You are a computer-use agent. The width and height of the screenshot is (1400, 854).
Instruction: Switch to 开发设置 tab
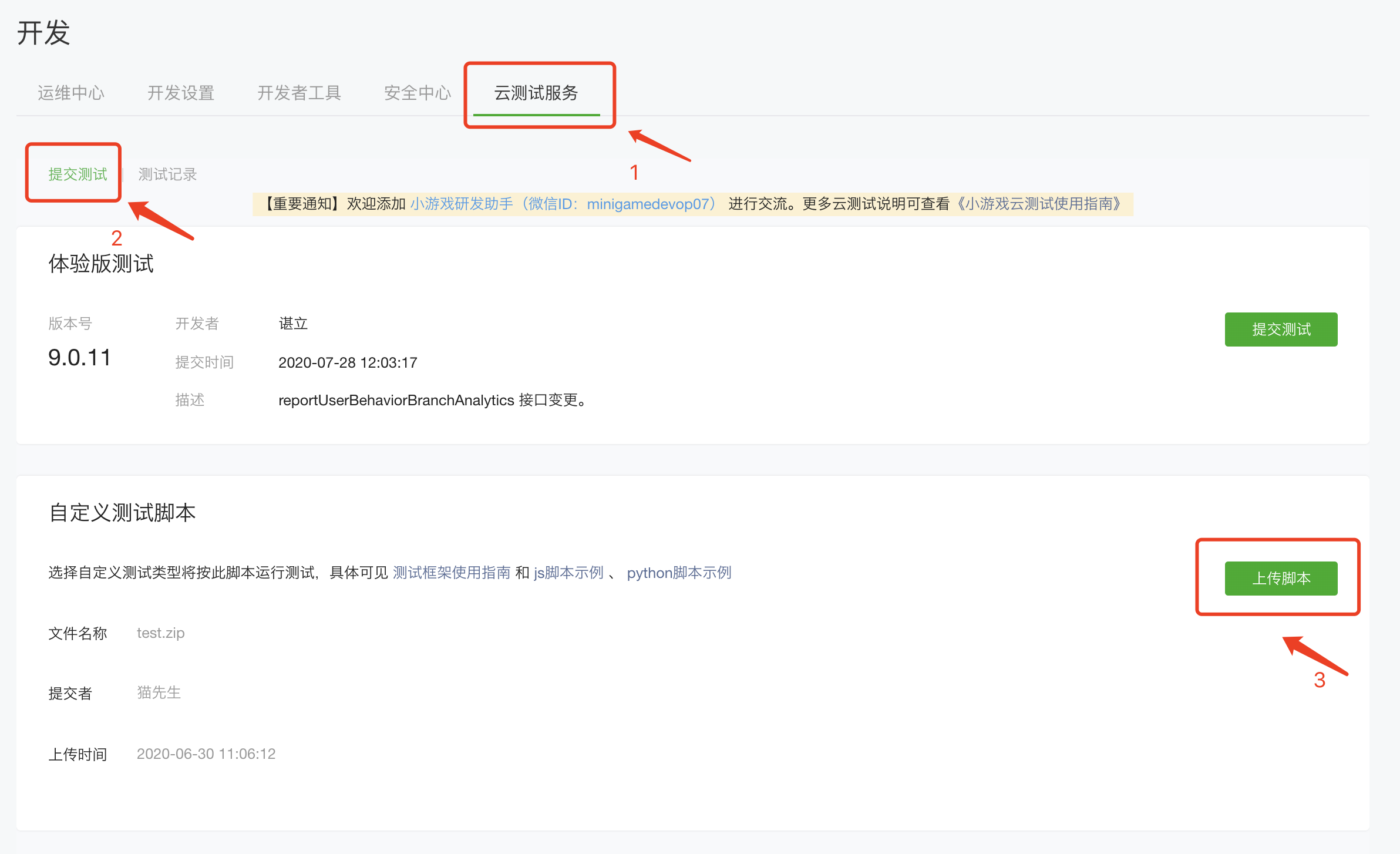coord(180,93)
